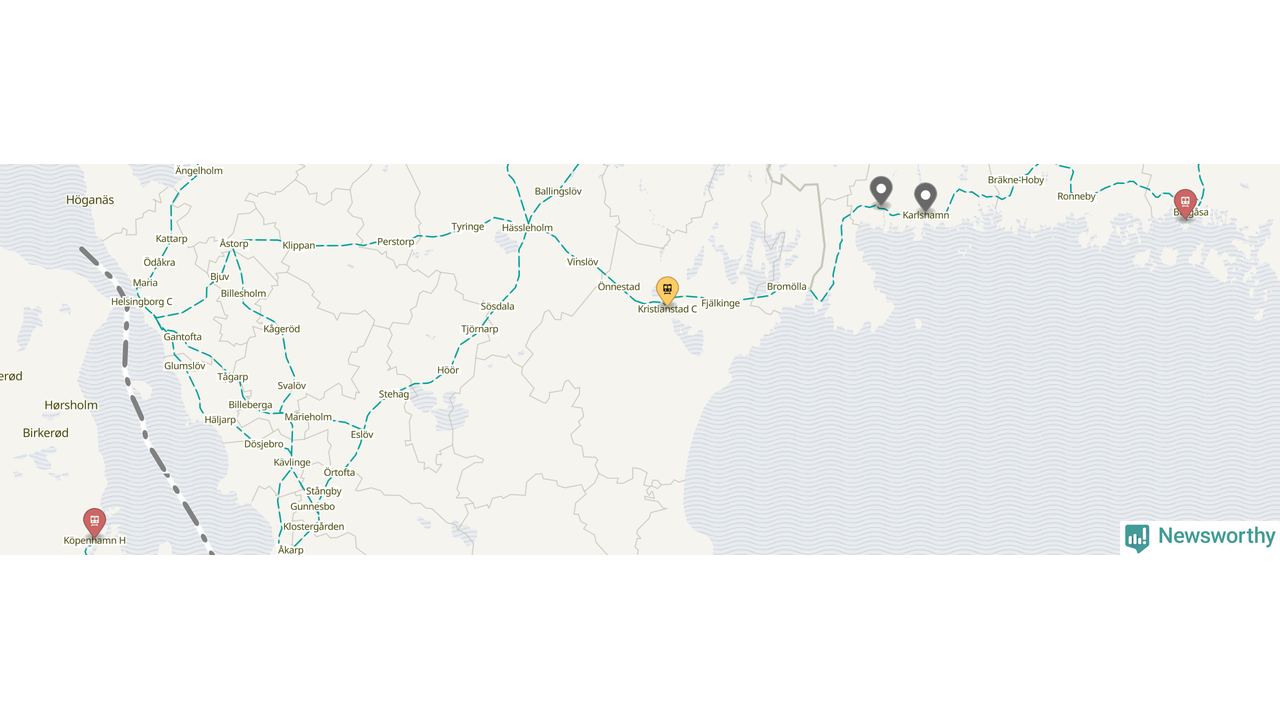The image size is (1280, 720).
Task: Click the Helsingborg C station label
Action: (142, 302)
